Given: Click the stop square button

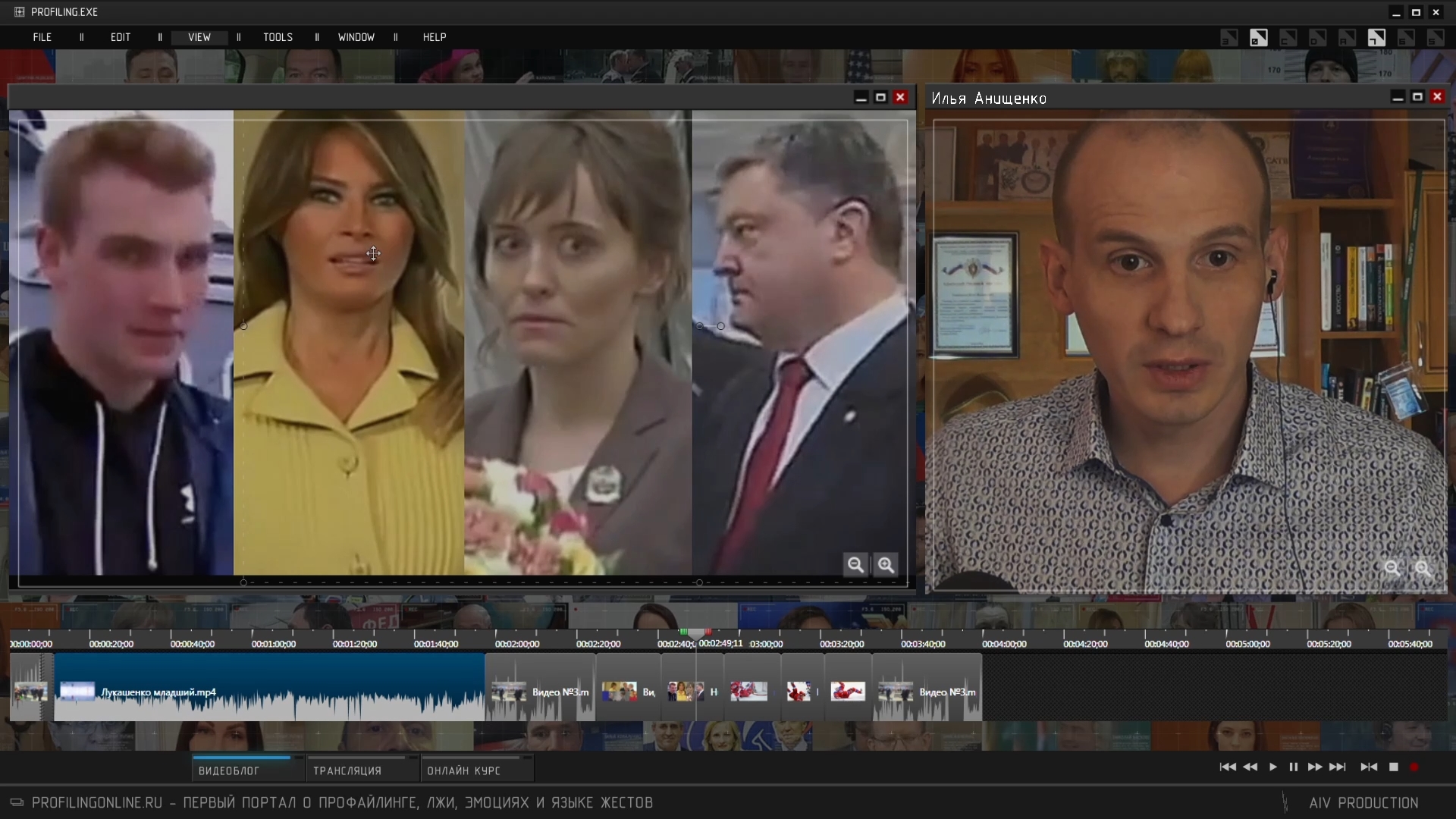Looking at the screenshot, I should pyautogui.click(x=1393, y=767).
